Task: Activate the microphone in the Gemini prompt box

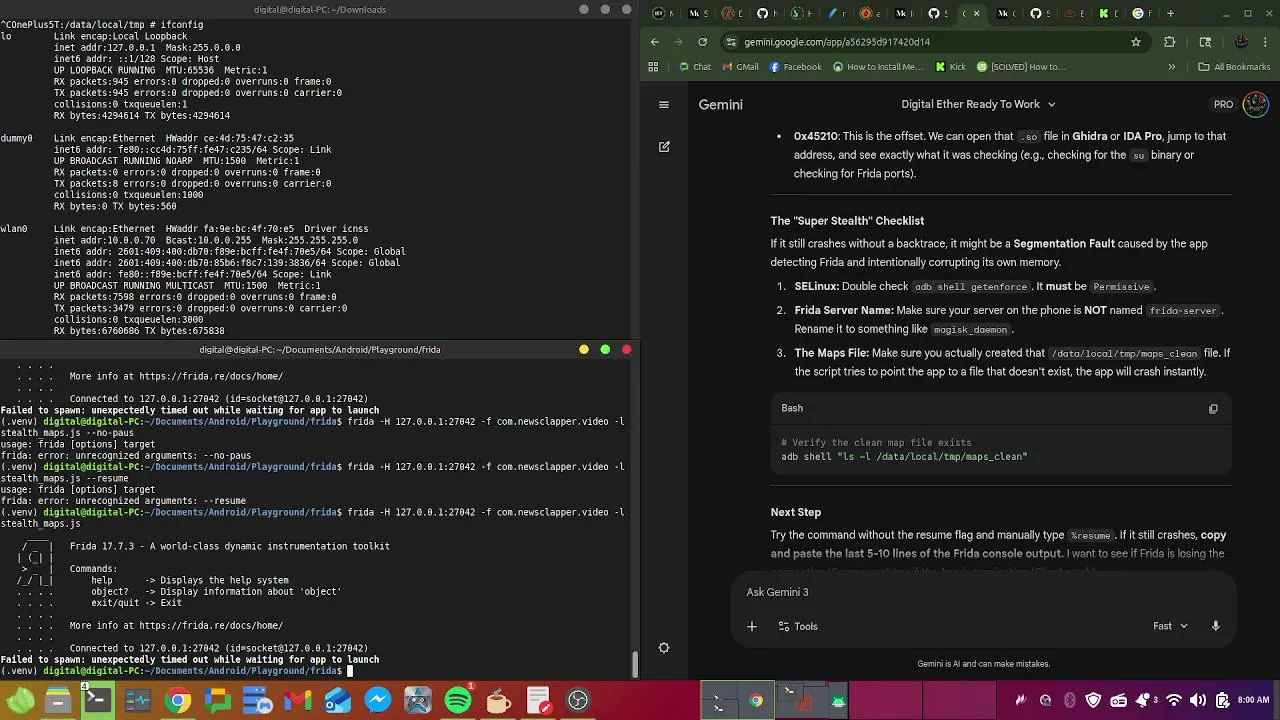Action: coord(1215,626)
